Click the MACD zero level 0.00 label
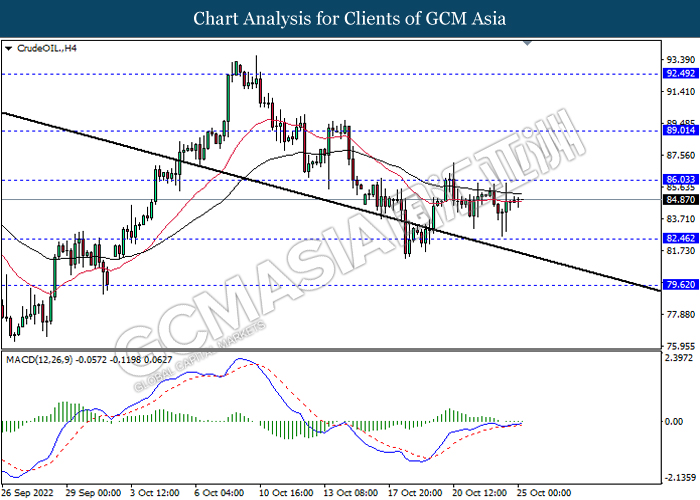 [x=674, y=421]
